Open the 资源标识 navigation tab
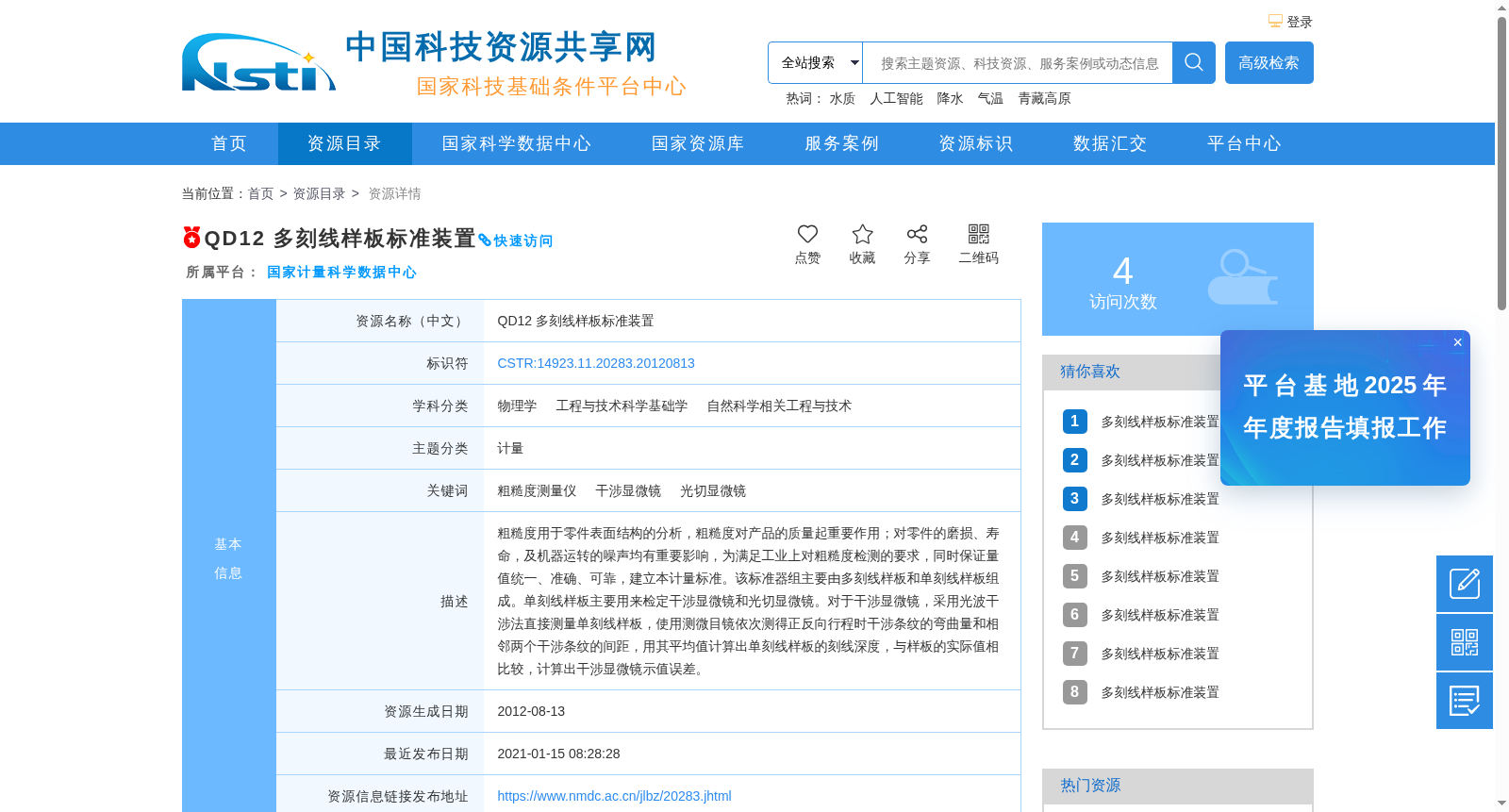Image resolution: width=1509 pixels, height=812 pixels. pos(976,143)
